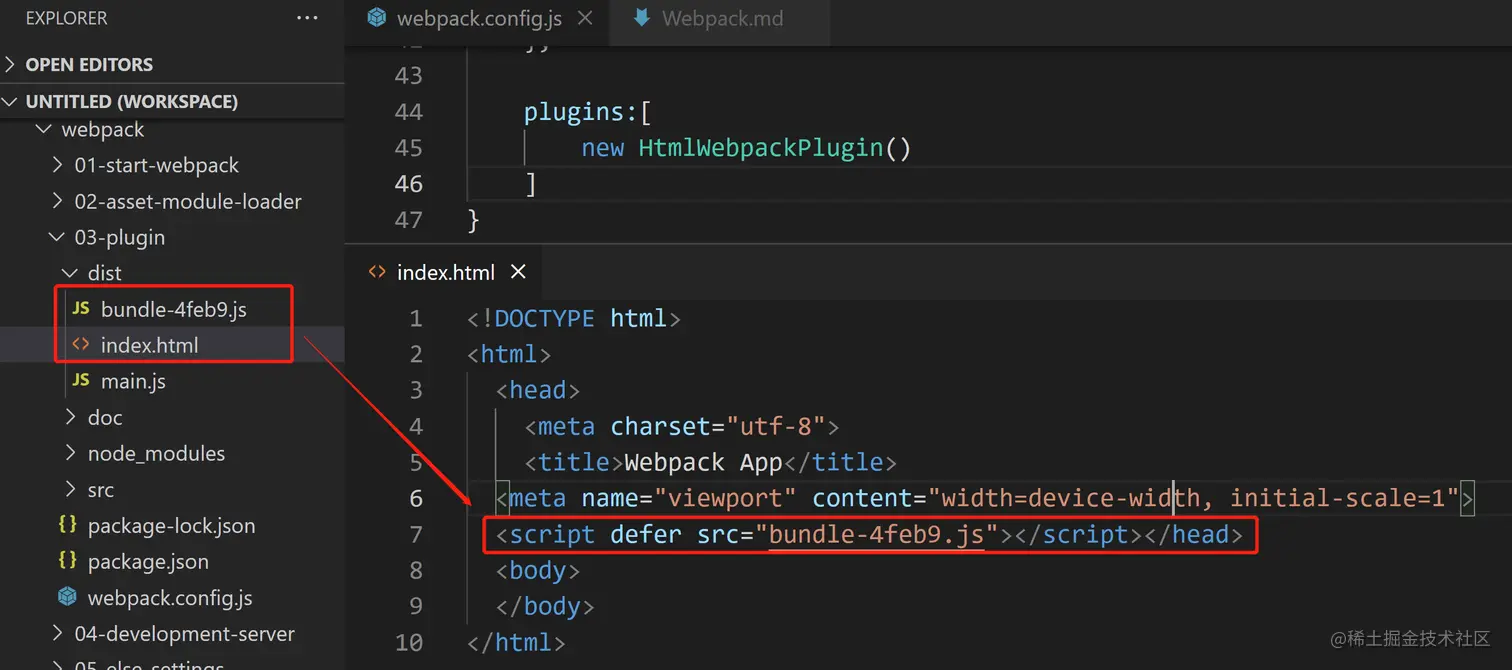The width and height of the screenshot is (1512, 670).
Task: Click line number 46 in webpack.config.js
Action: pyautogui.click(x=409, y=183)
